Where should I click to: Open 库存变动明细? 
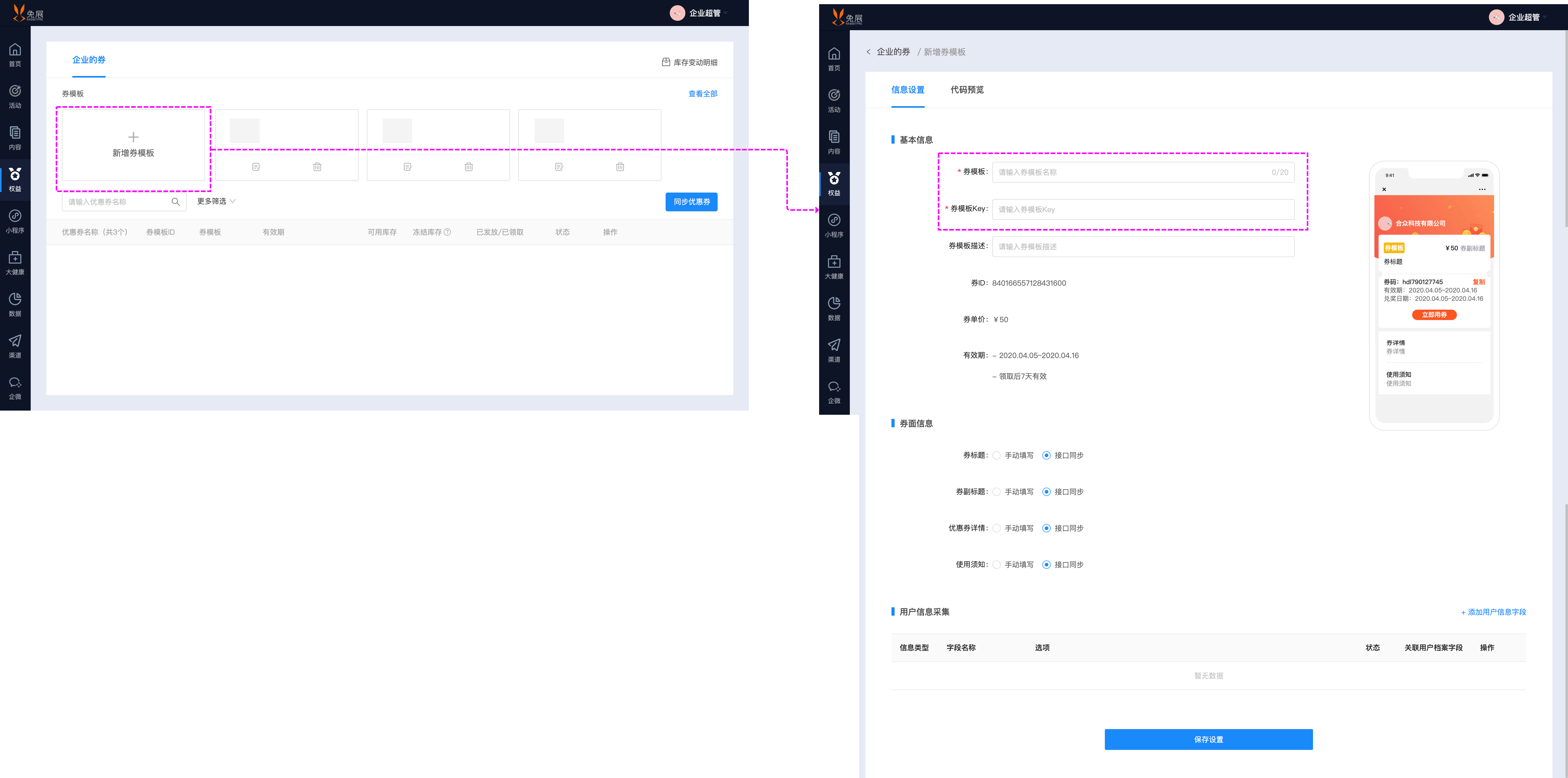690,62
